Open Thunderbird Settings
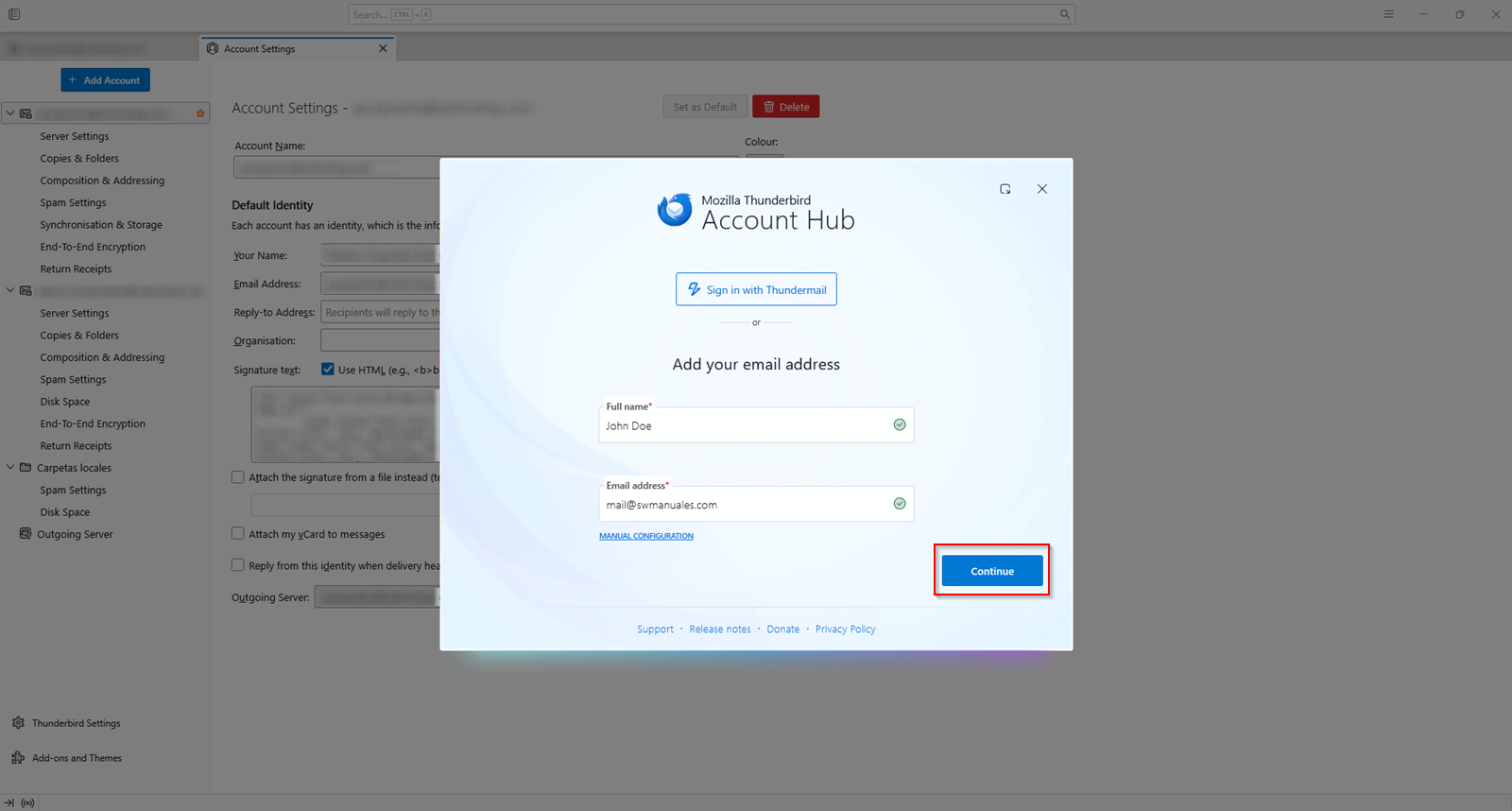This screenshot has height=811, width=1512. (x=77, y=723)
